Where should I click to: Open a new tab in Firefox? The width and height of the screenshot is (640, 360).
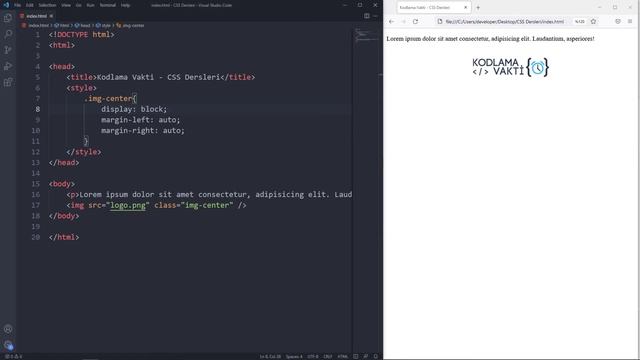click(x=478, y=7)
